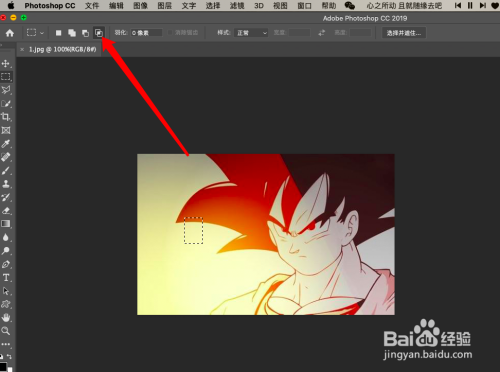Open the Edit Toolbar three-dots button
Viewport: 500px width, 372px height.
[6, 344]
